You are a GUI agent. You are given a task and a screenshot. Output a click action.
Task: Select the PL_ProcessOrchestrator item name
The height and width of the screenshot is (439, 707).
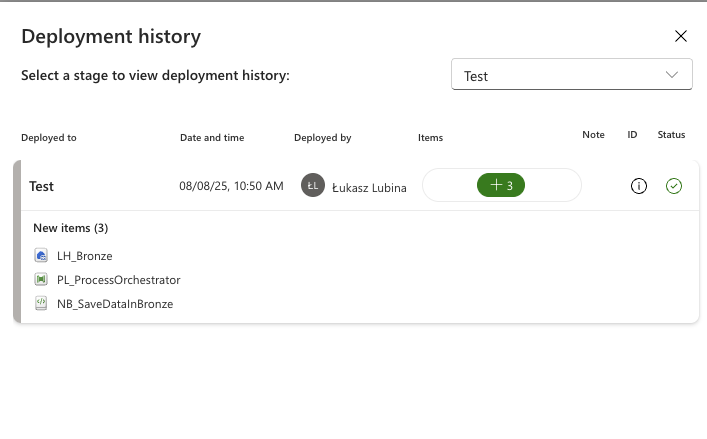118,280
